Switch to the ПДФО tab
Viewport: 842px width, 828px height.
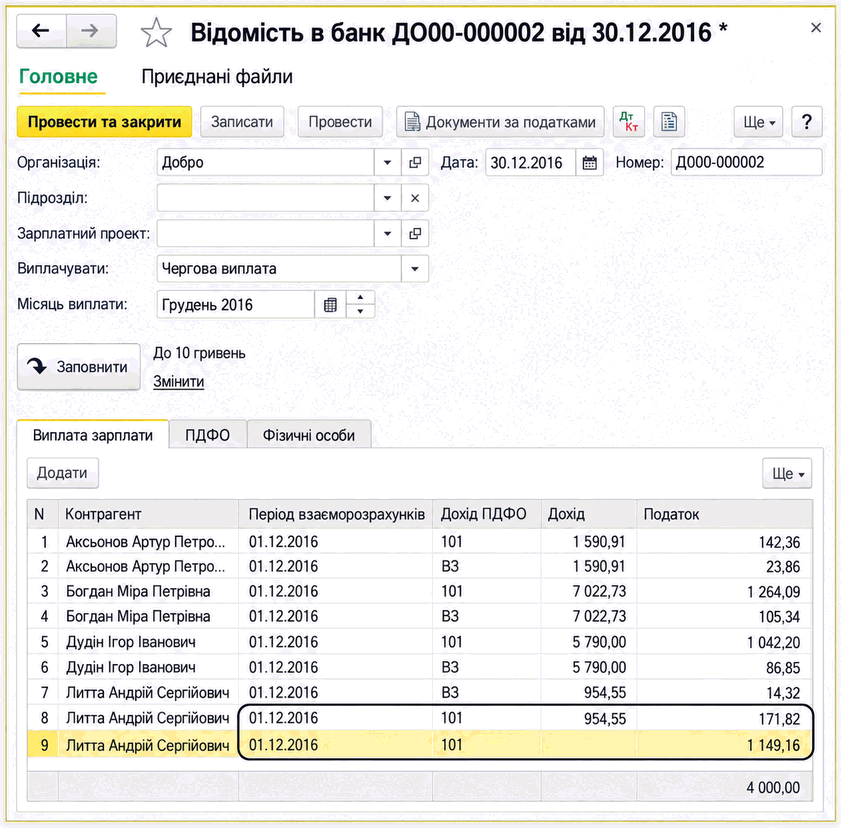tap(207, 435)
